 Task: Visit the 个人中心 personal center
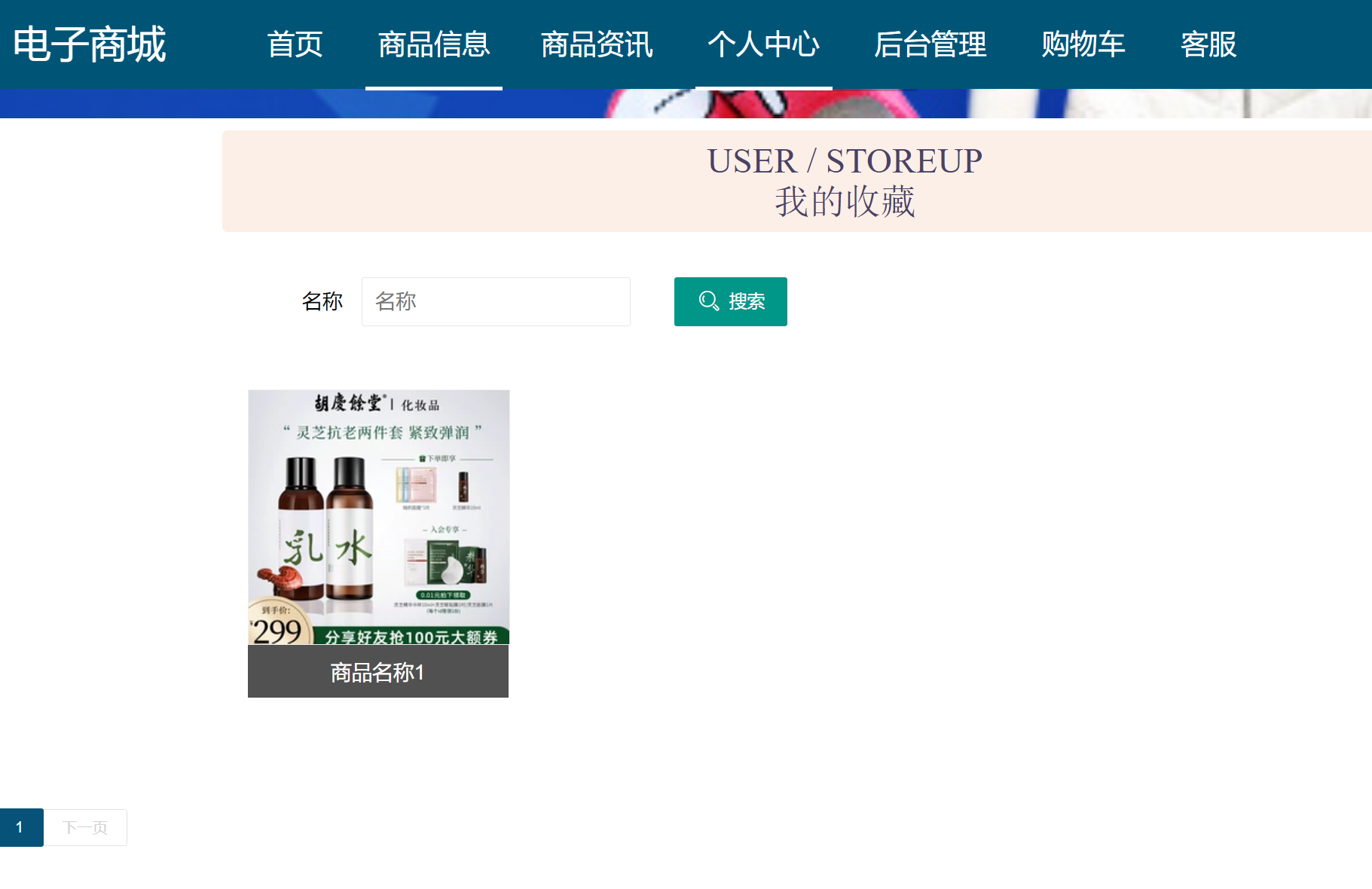coord(763,45)
